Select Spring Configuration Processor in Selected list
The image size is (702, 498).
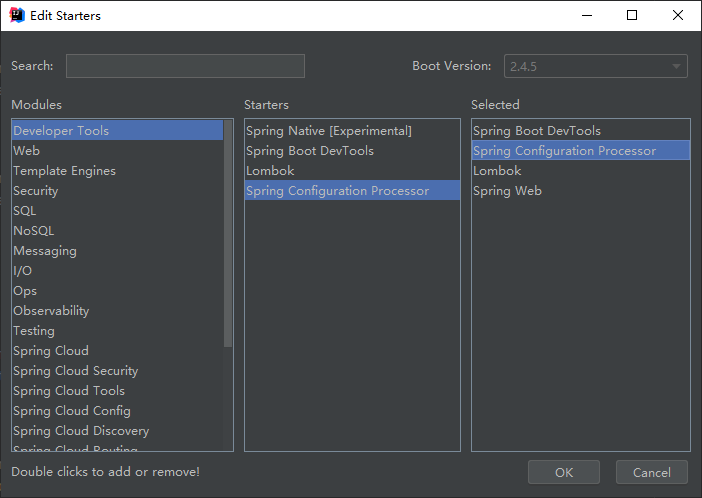click(581, 150)
